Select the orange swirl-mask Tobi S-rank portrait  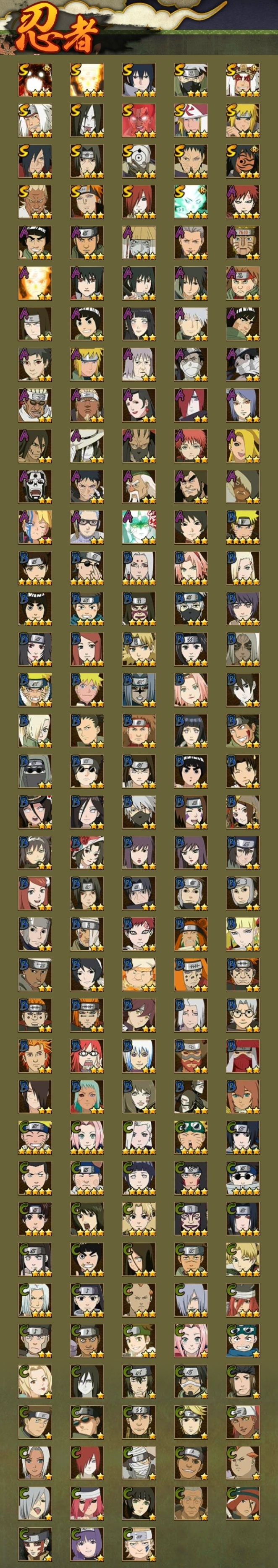coord(243,161)
